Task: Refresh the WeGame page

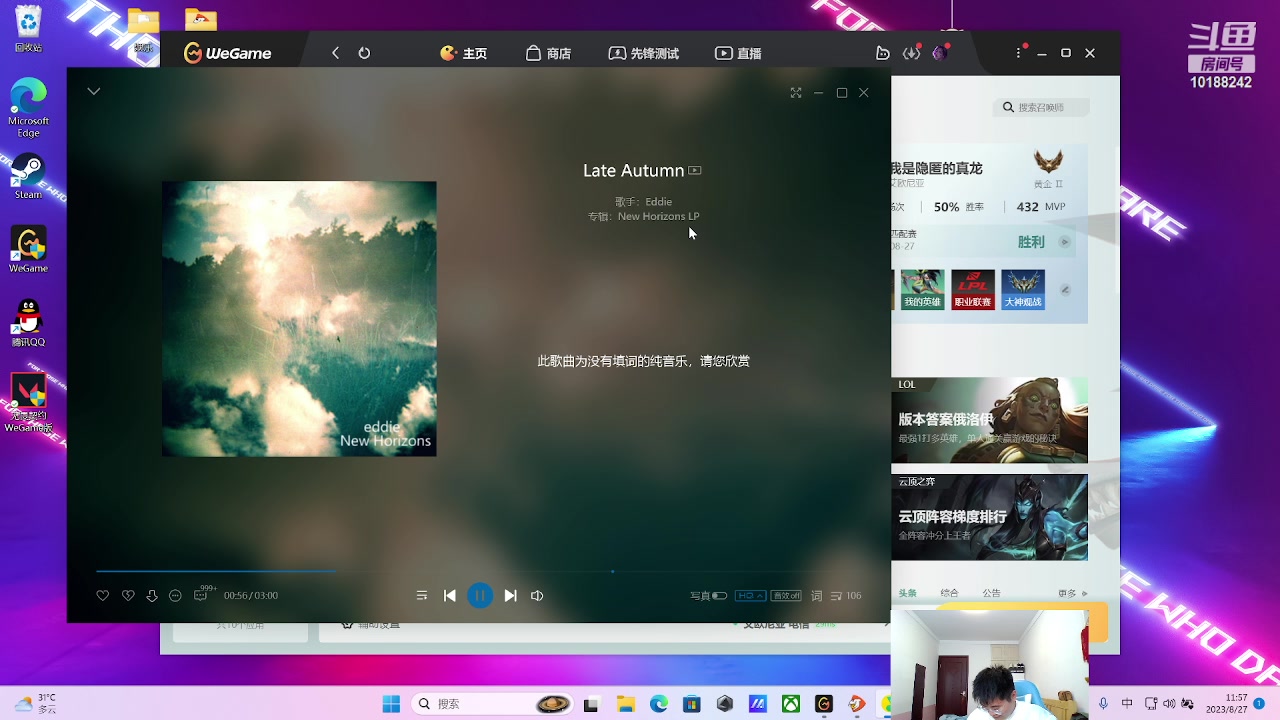Action: 364,53
